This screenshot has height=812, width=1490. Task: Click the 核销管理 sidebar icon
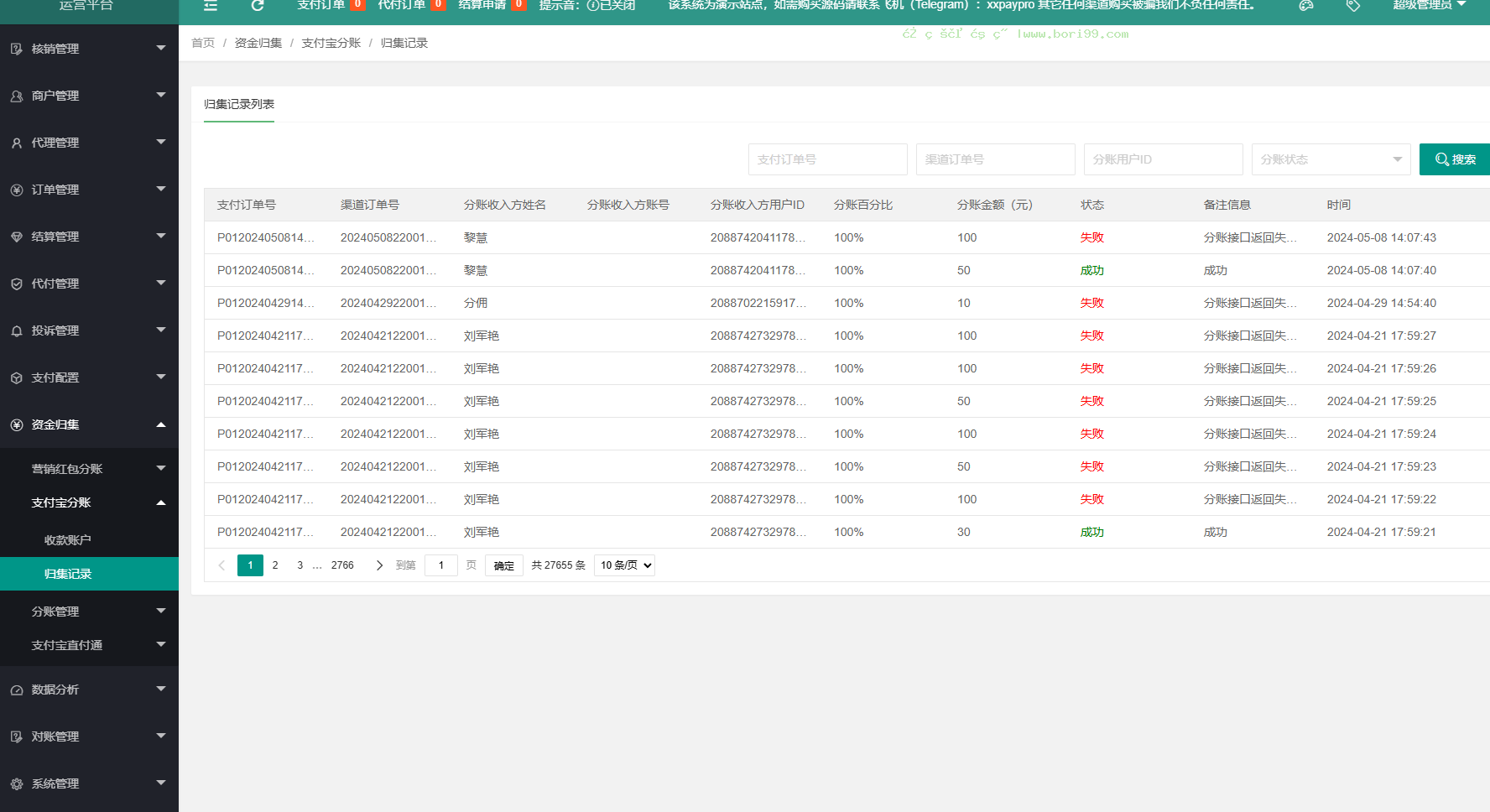point(17,49)
